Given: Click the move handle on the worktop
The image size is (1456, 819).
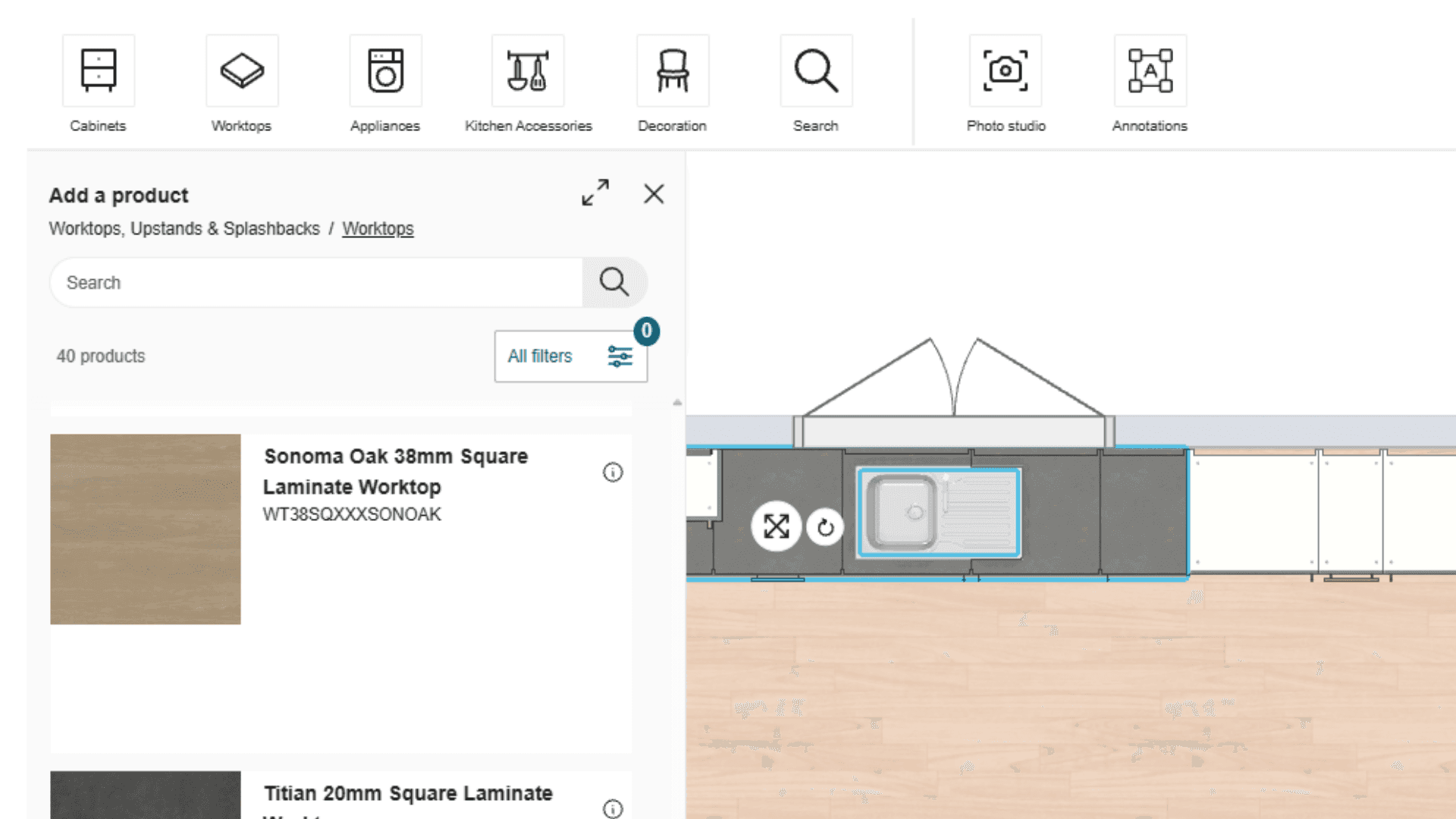Looking at the screenshot, I should pyautogui.click(x=777, y=526).
